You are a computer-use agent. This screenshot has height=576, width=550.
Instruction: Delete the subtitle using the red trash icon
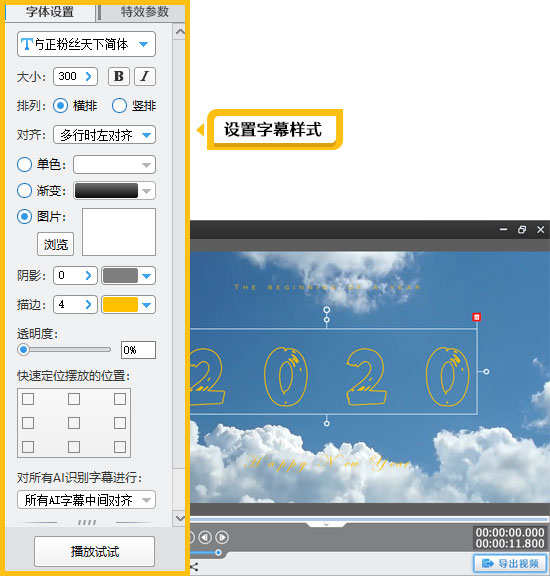(x=477, y=317)
